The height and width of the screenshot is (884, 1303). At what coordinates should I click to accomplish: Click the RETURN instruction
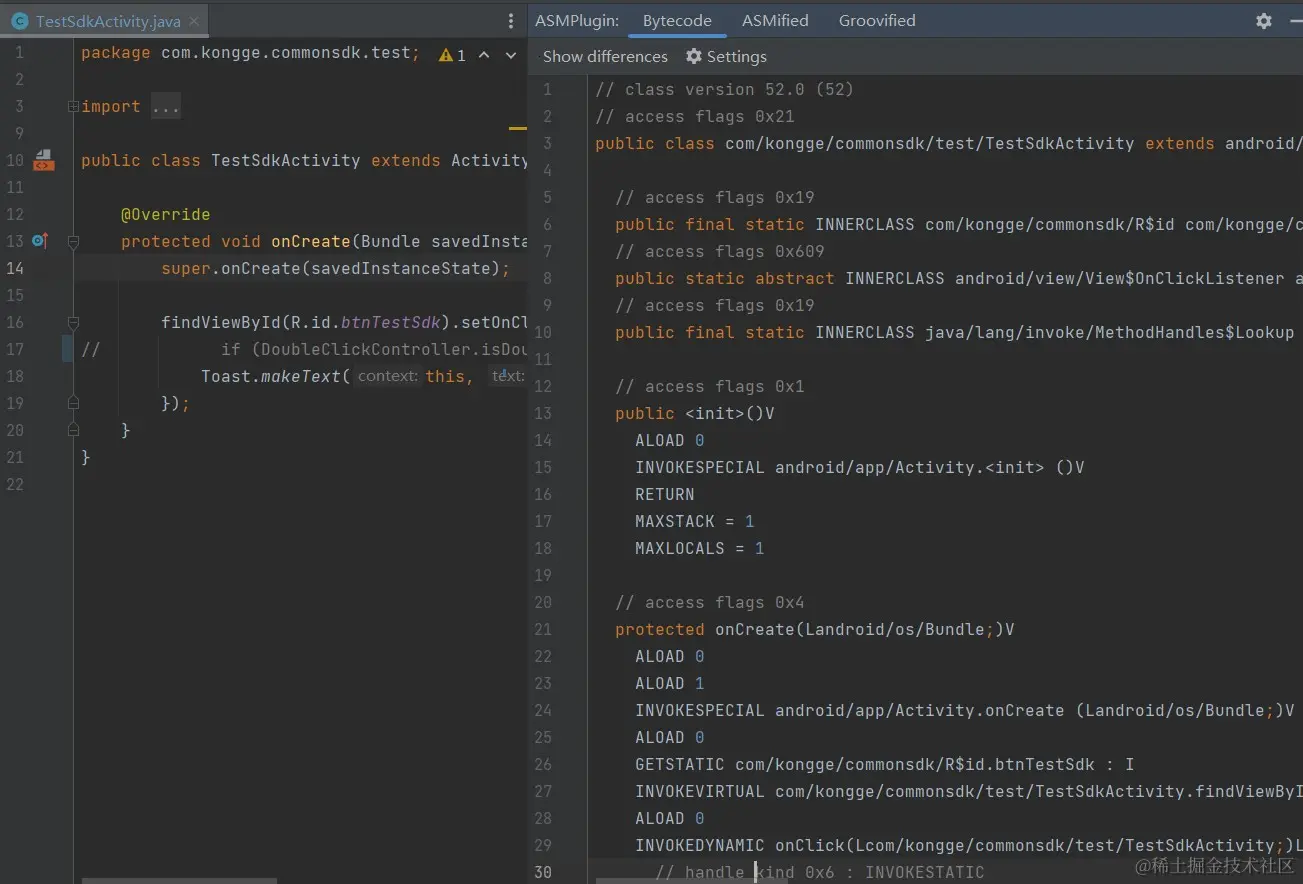[665, 494]
